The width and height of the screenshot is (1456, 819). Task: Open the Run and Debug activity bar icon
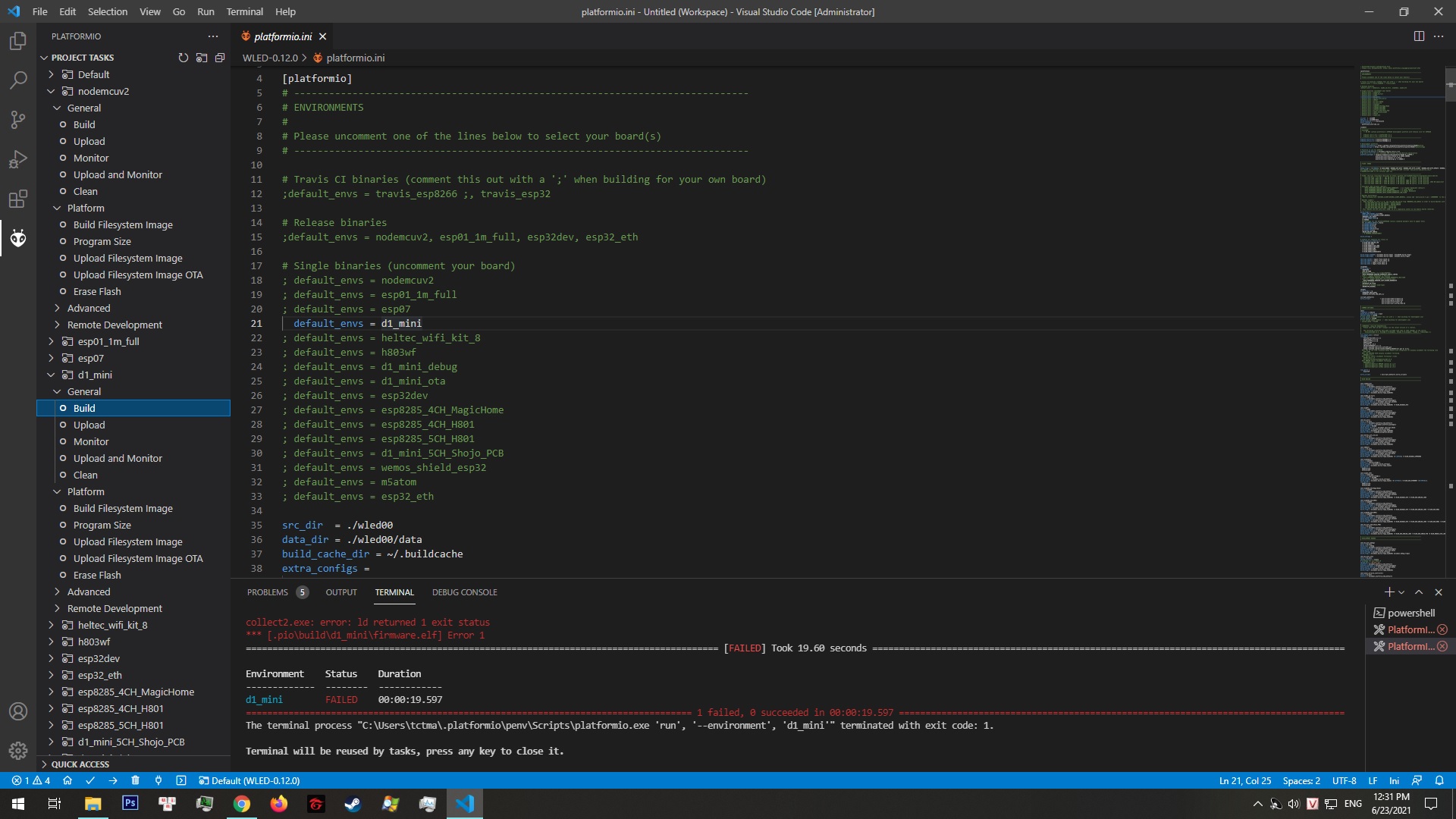(17, 158)
